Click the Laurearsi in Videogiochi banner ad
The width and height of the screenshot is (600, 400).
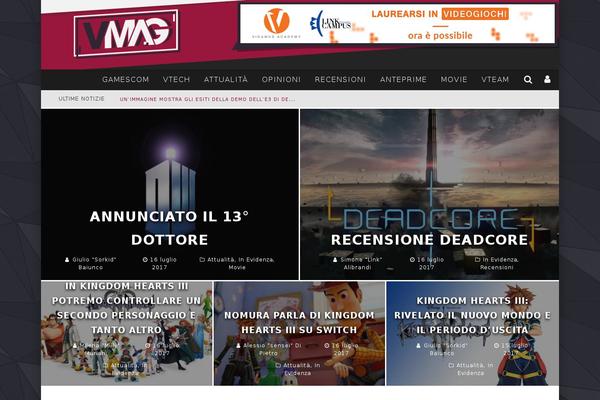point(397,24)
